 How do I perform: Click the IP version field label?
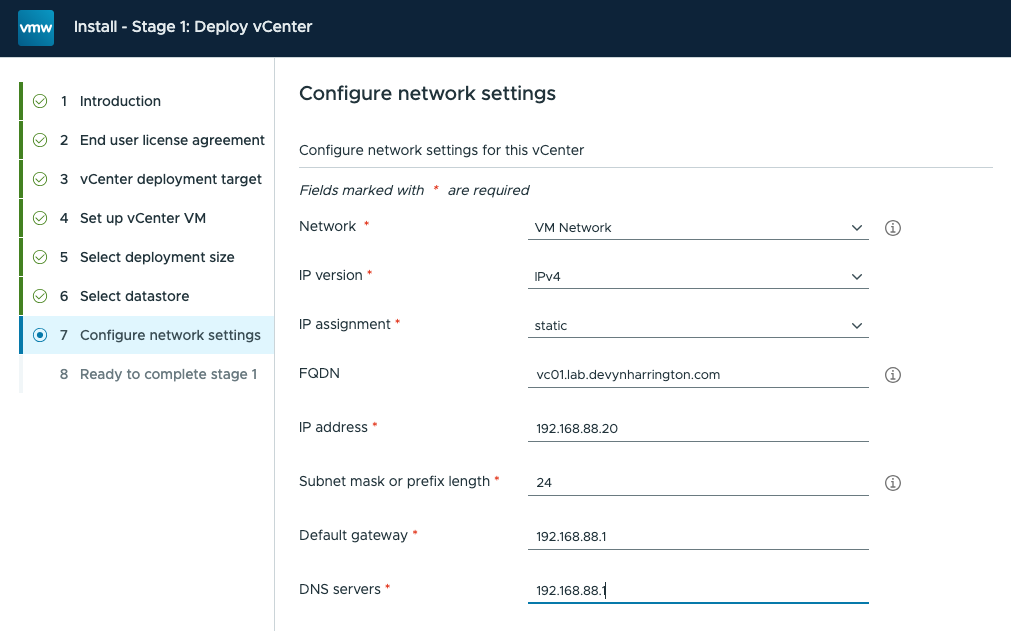[x=331, y=275]
